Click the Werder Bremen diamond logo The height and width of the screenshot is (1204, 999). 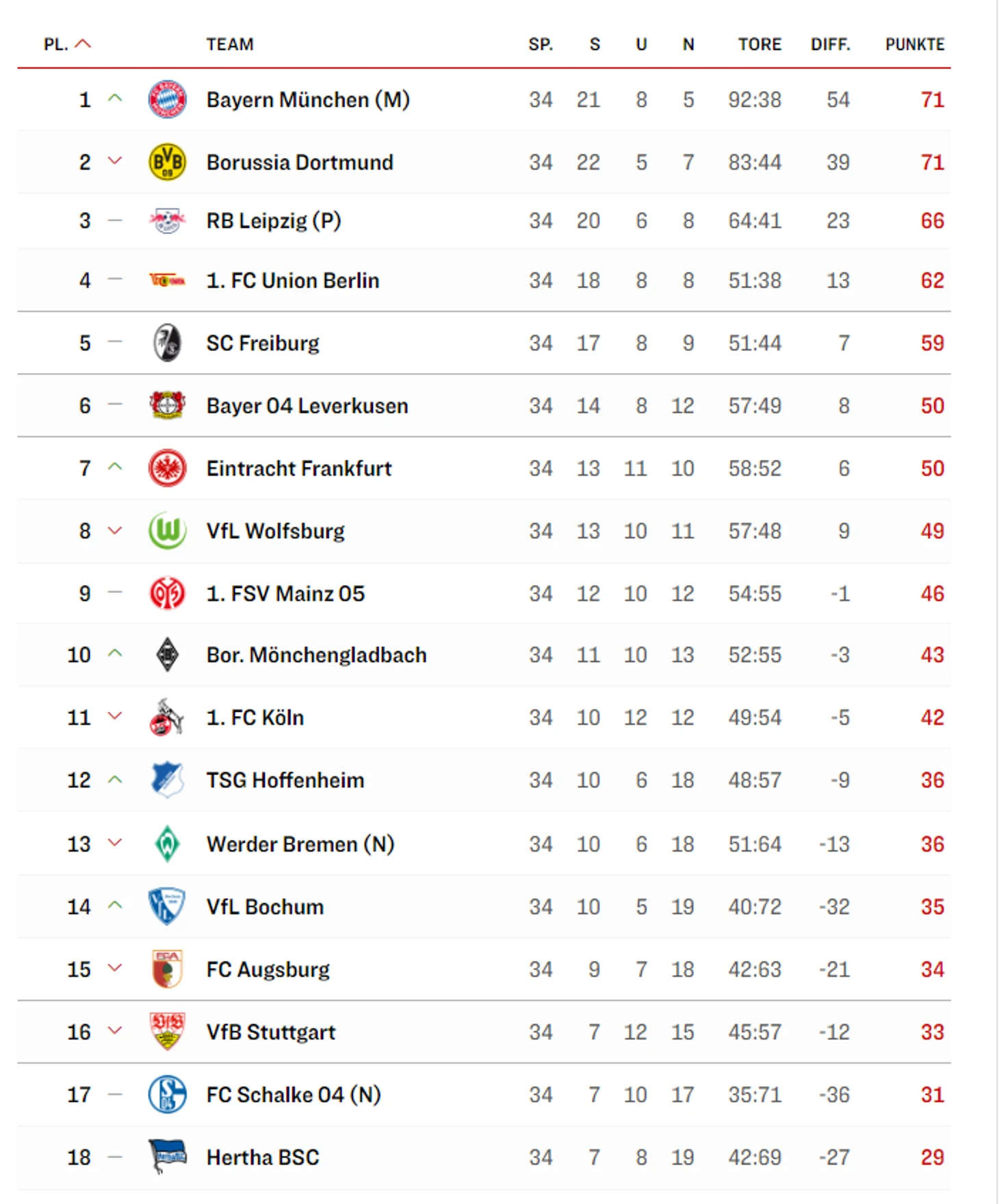[167, 843]
